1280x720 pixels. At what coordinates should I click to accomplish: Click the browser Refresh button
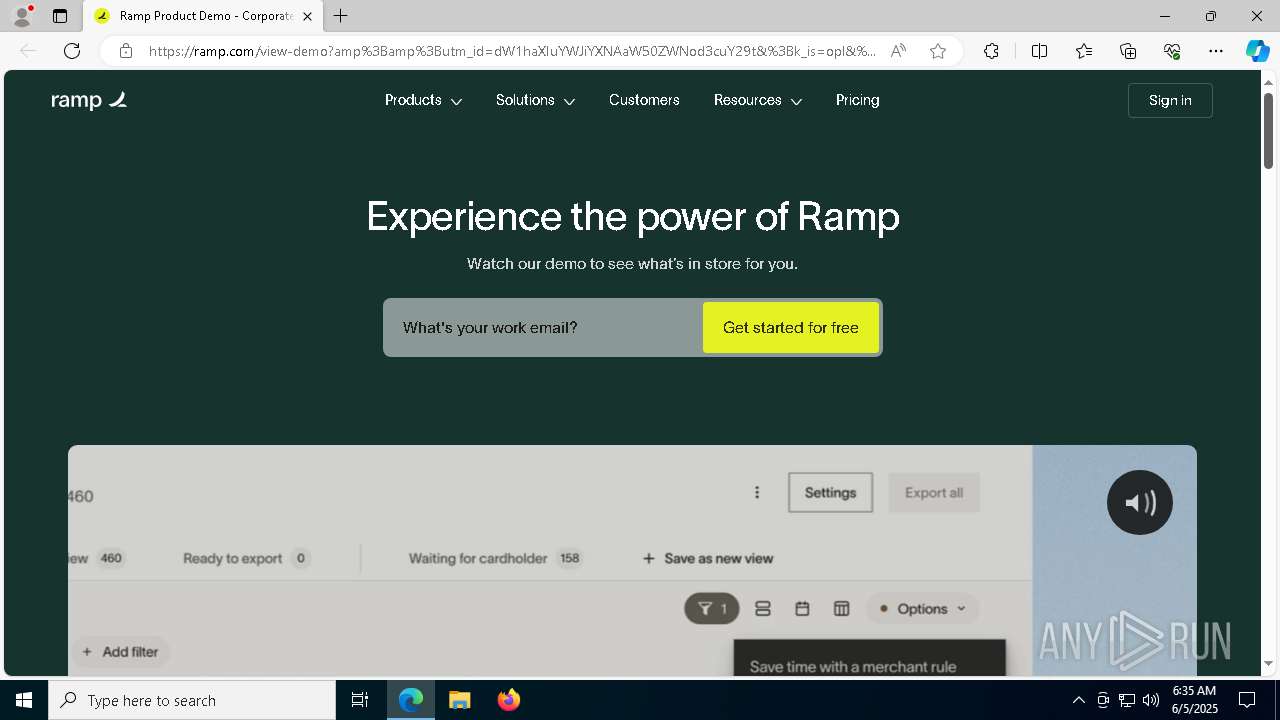tap(72, 51)
